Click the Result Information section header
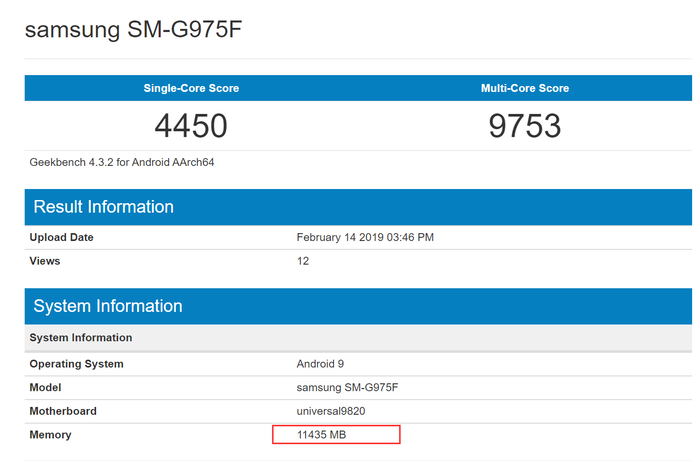The image size is (700, 461). tap(104, 207)
